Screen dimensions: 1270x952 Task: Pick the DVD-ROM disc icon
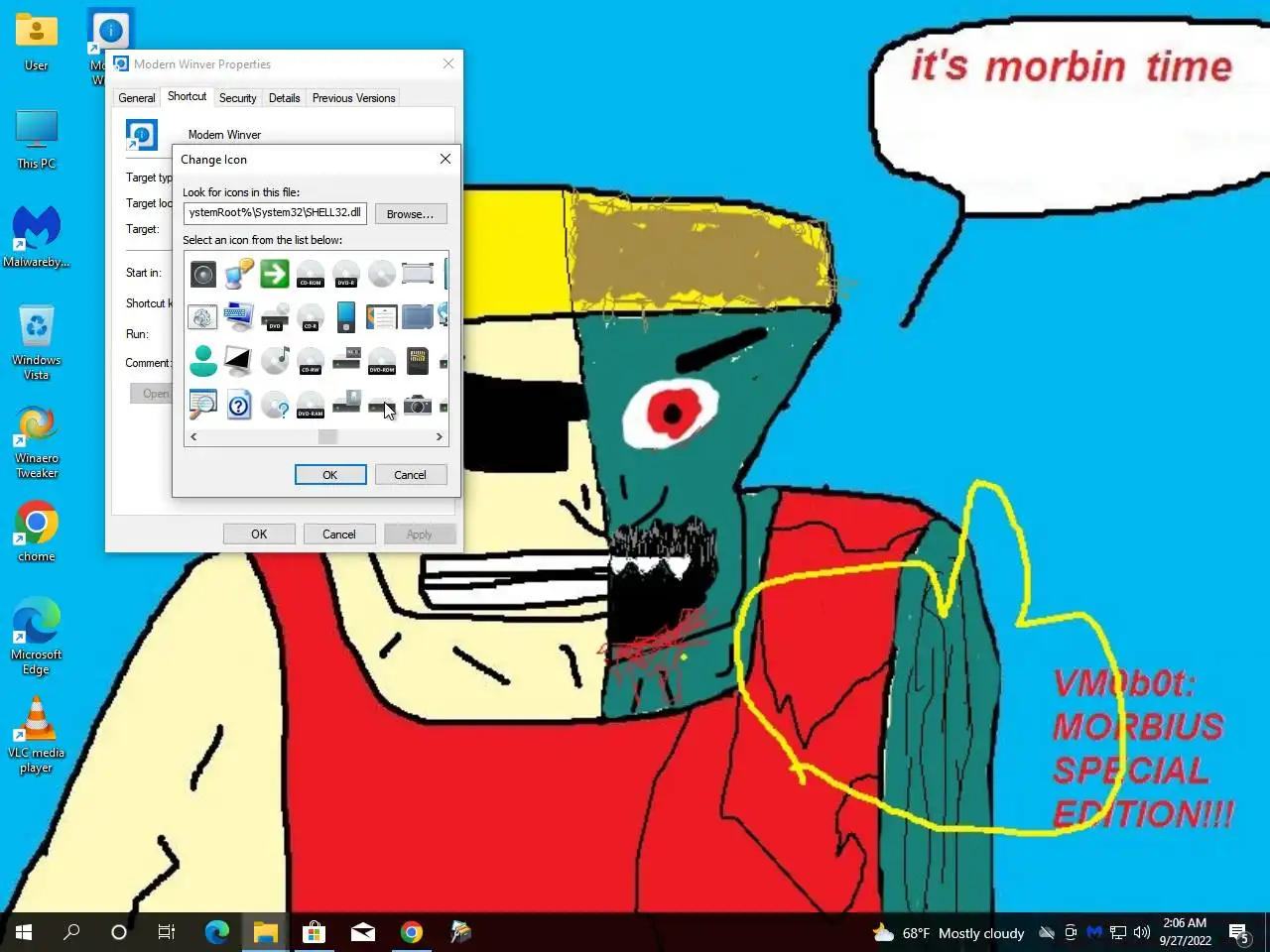tap(382, 361)
